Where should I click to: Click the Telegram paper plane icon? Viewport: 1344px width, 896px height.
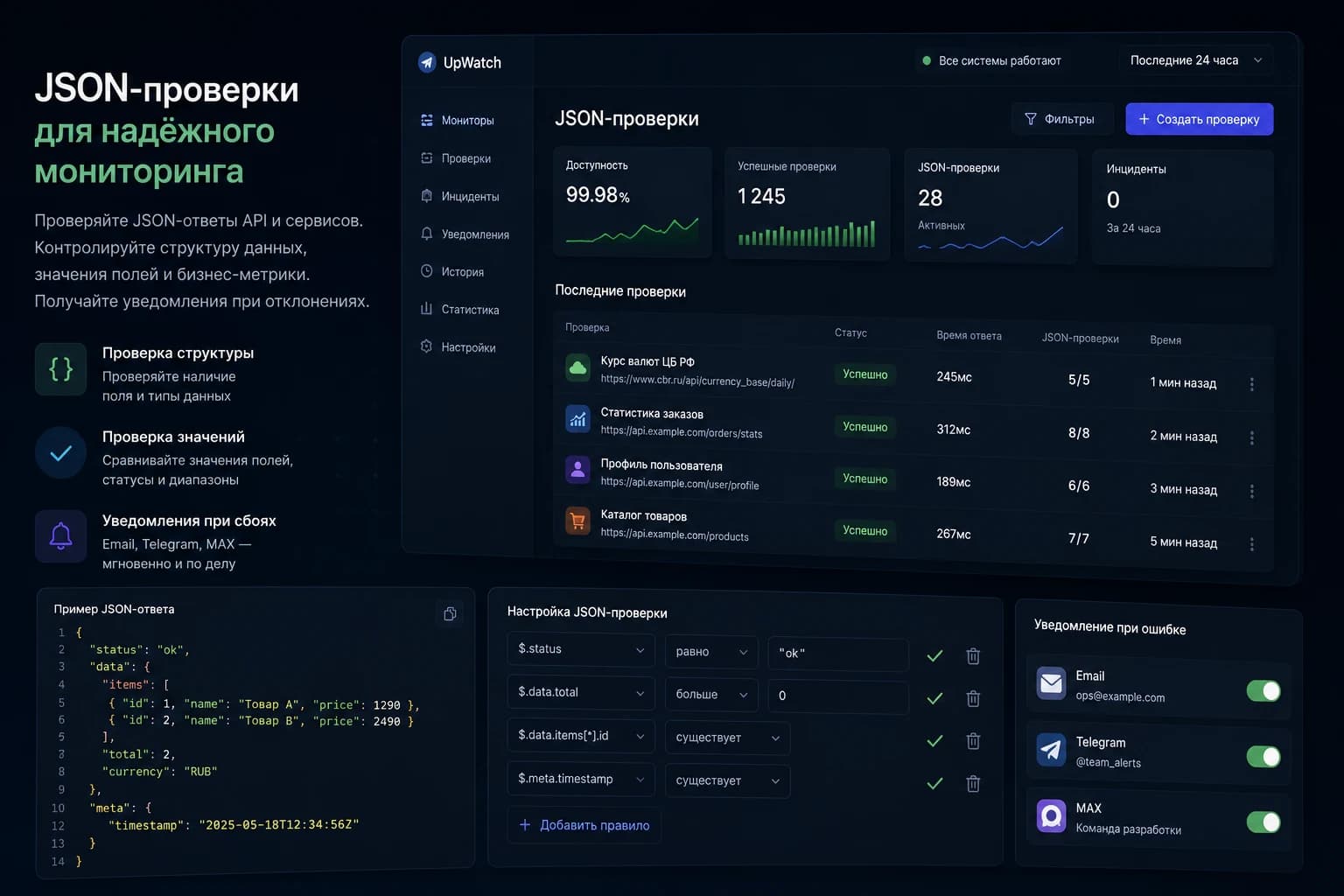[1051, 750]
